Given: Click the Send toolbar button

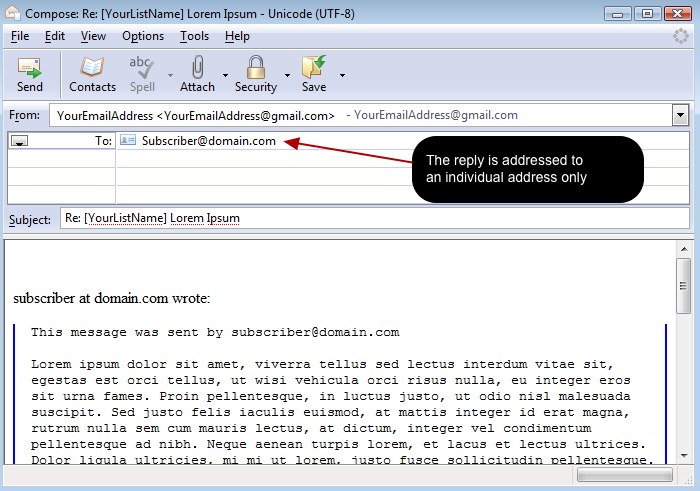Looking at the screenshot, I should (30, 75).
